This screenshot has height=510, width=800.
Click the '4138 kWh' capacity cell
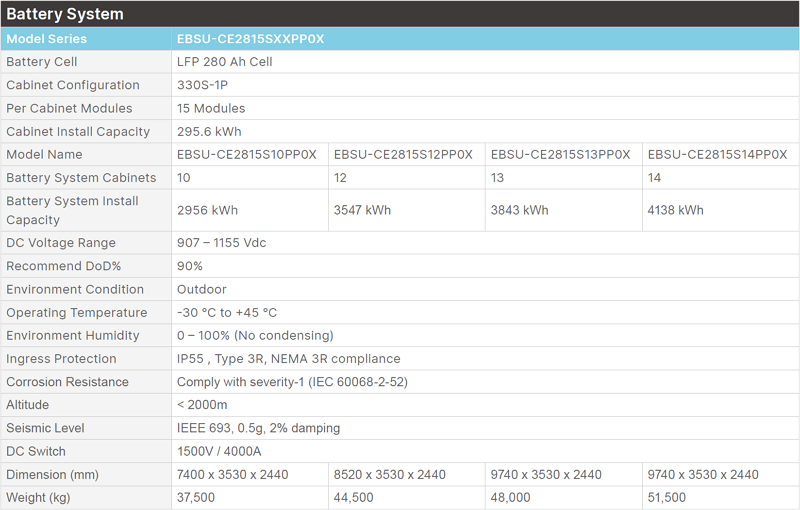coord(721,210)
